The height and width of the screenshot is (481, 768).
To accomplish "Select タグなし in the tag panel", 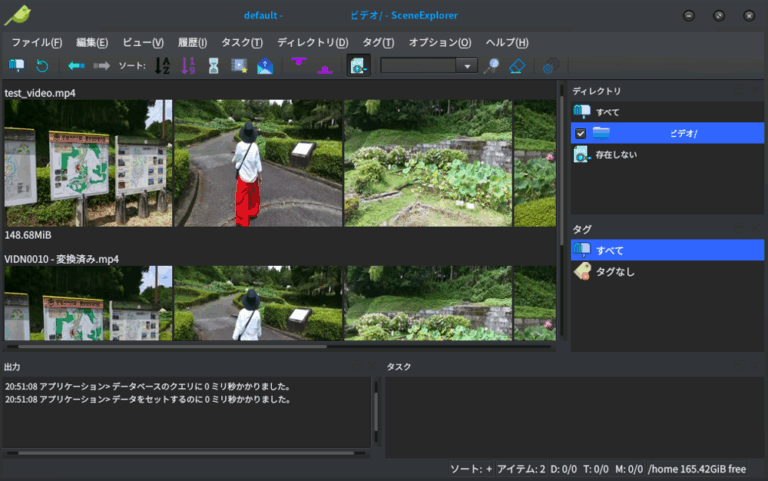I will [615, 272].
